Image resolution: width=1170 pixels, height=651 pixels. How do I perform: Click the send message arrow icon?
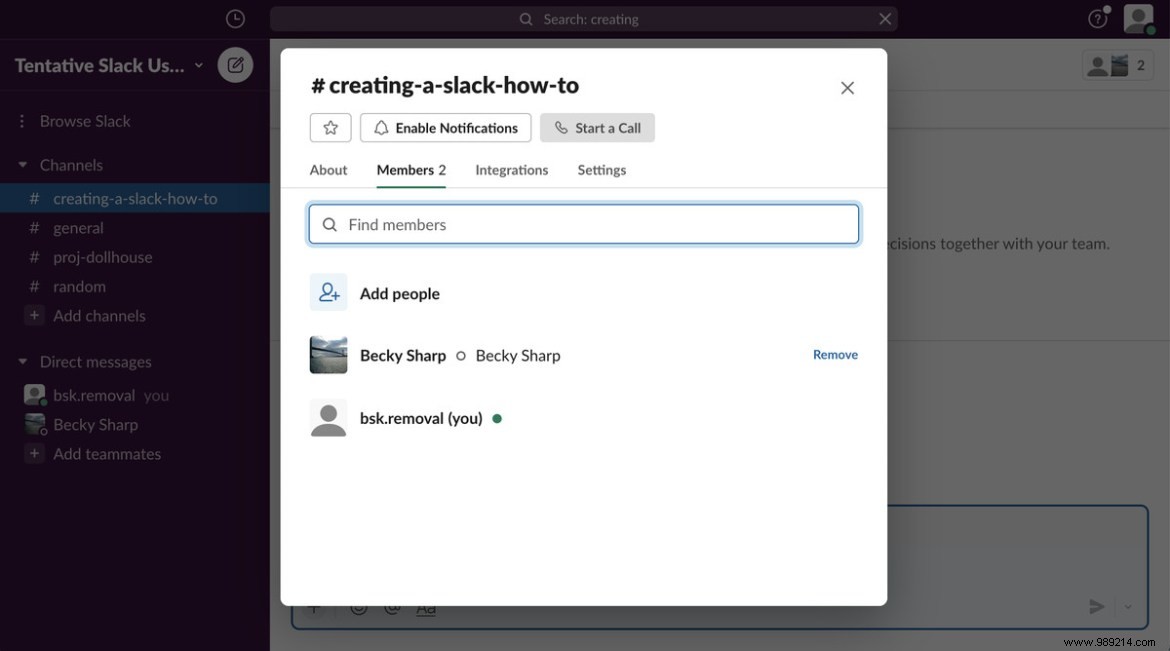[x=1096, y=606]
